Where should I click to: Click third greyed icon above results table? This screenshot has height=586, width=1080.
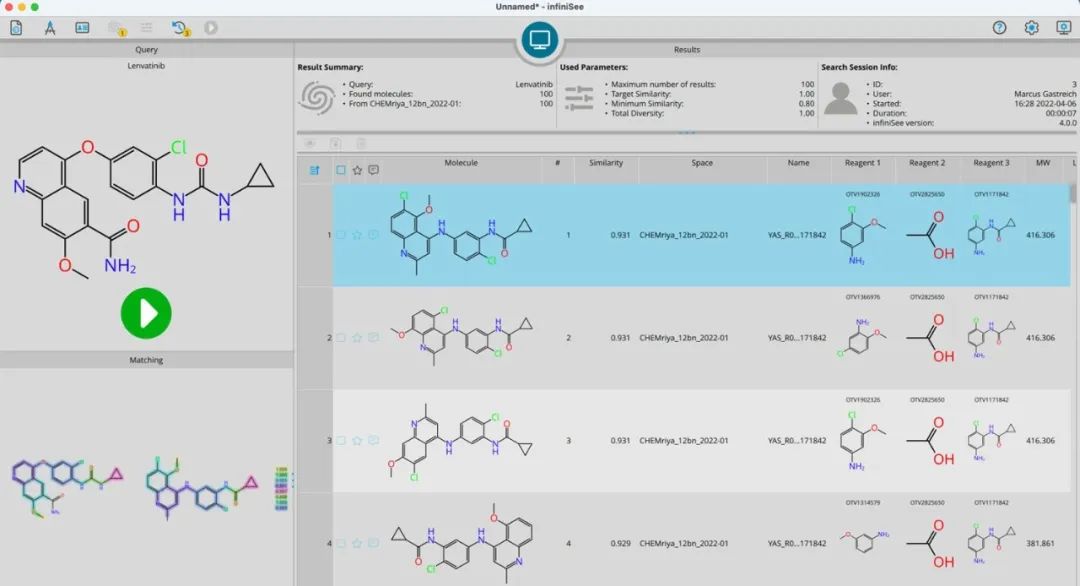point(361,143)
